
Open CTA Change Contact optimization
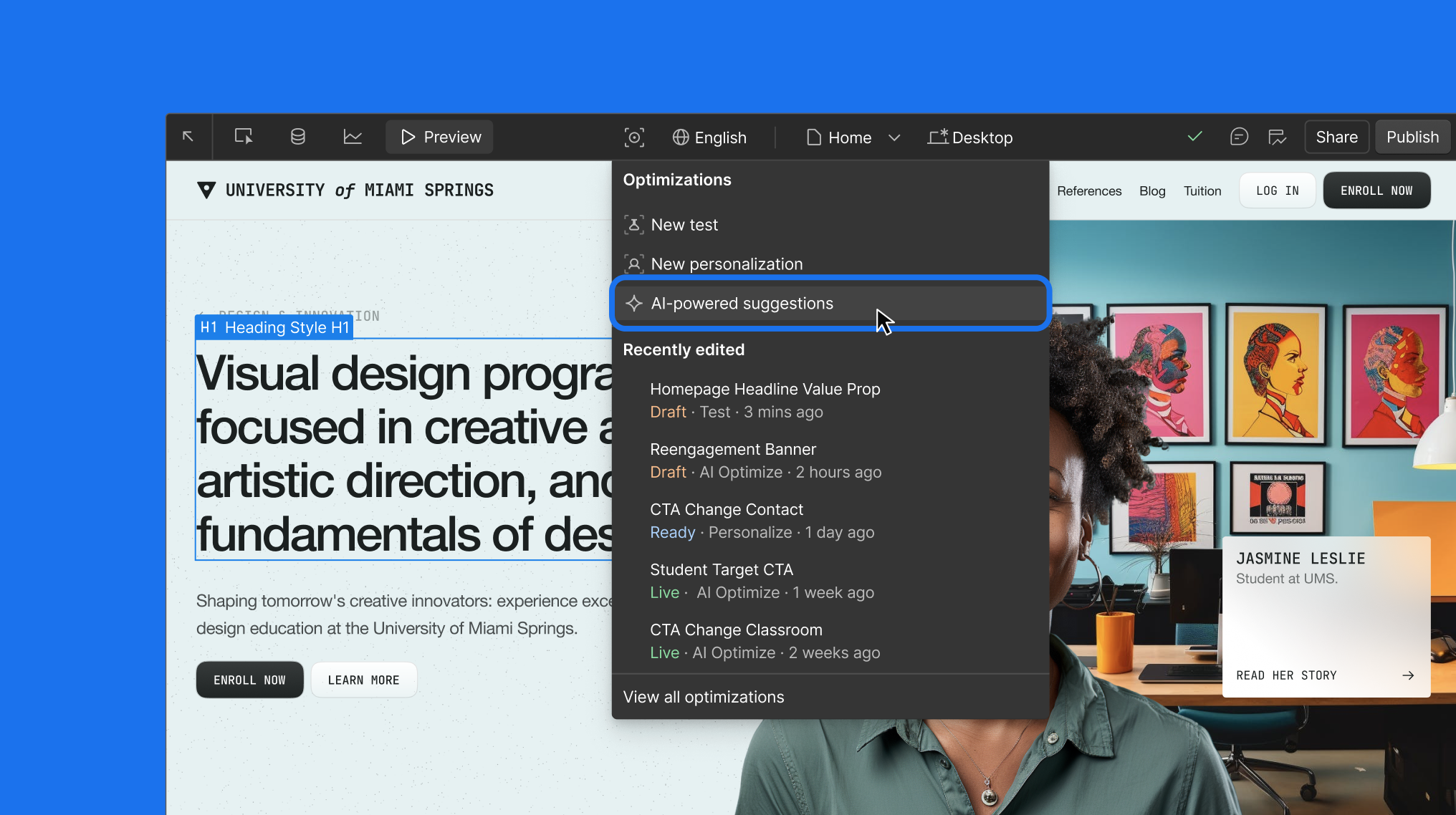[830, 521]
